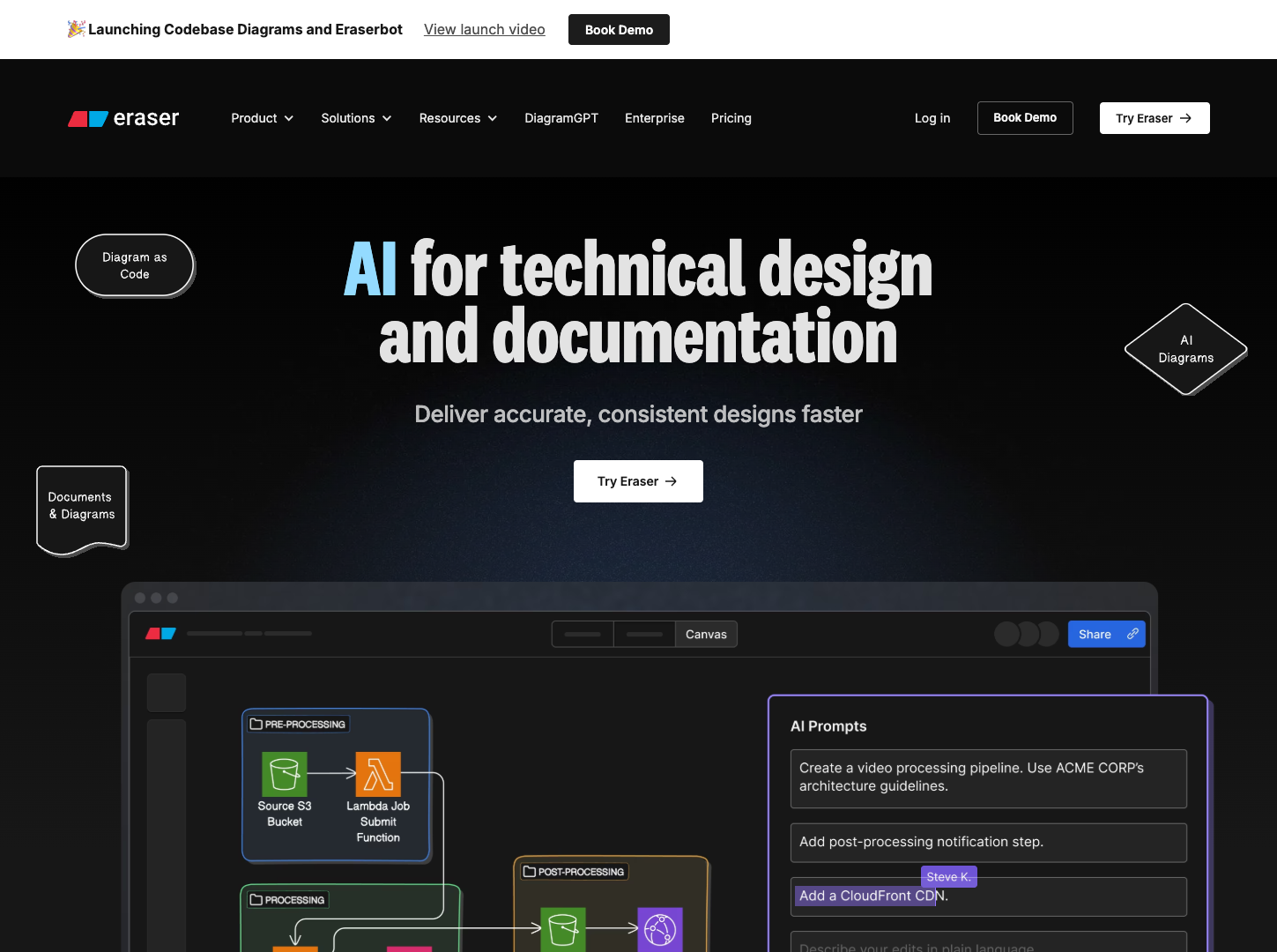Viewport: 1277px width, 952px height.
Task: Open the Solutions dropdown menu
Action: coord(356,118)
